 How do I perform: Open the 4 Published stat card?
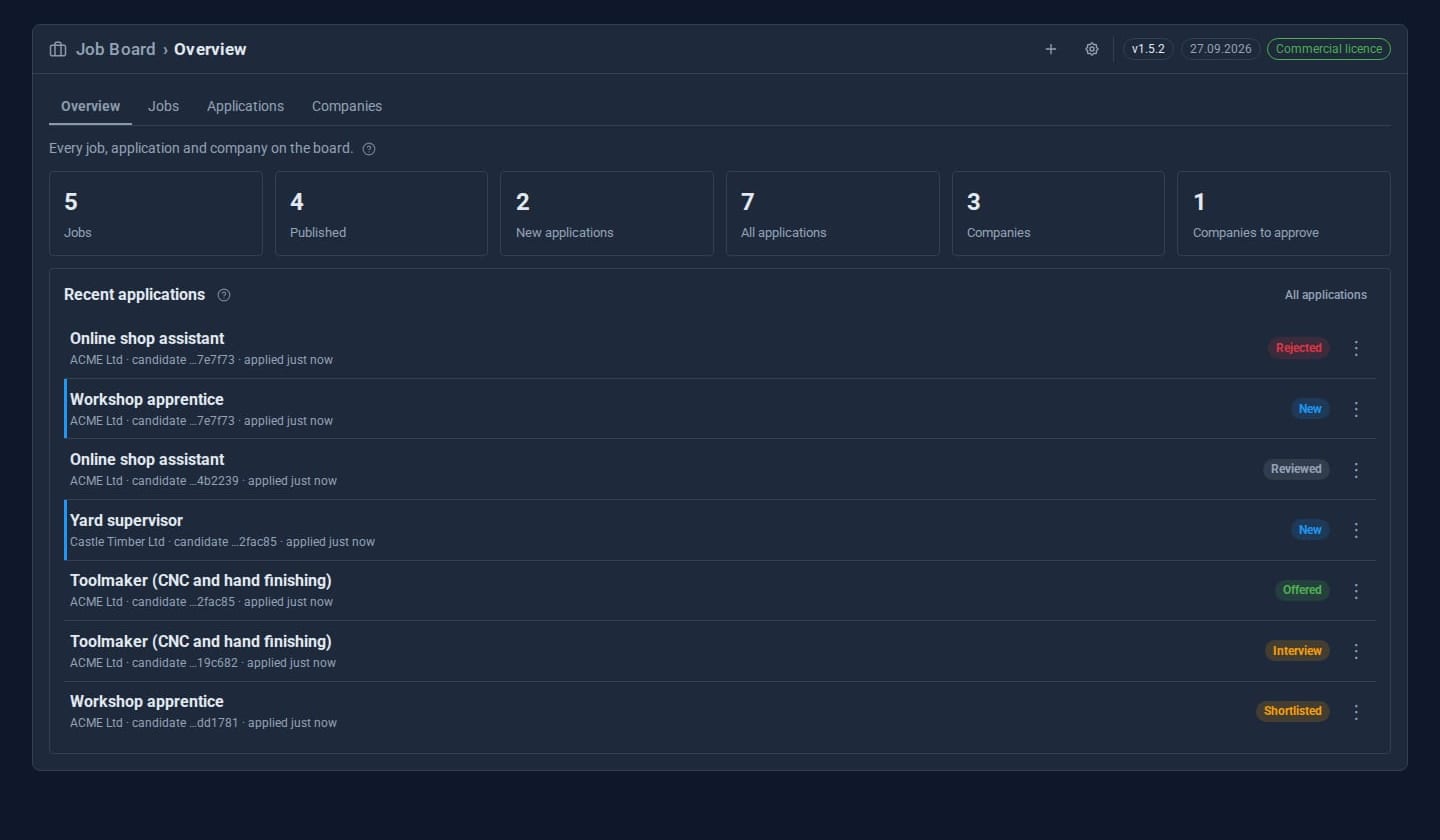(x=381, y=213)
